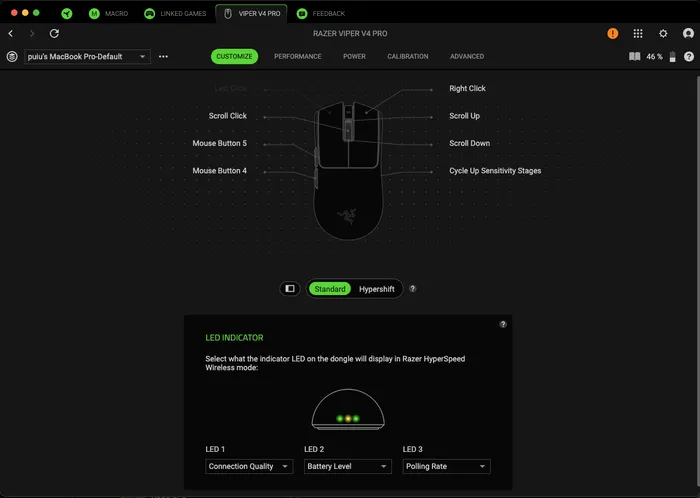
Task: Open the Feedback tab
Action: pos(321,13)
